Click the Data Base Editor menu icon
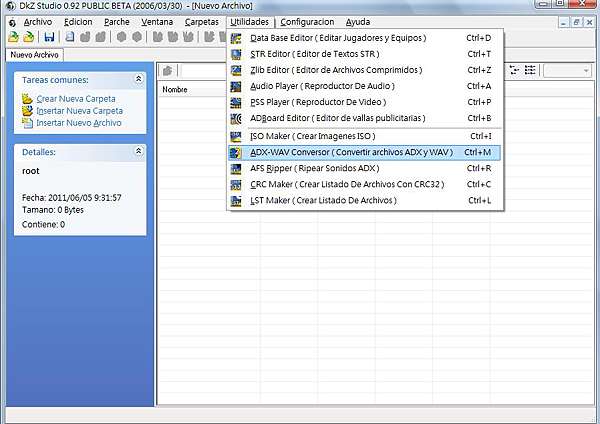The height and width of the screenshot is (424, 600). click(x=236, y=38)
